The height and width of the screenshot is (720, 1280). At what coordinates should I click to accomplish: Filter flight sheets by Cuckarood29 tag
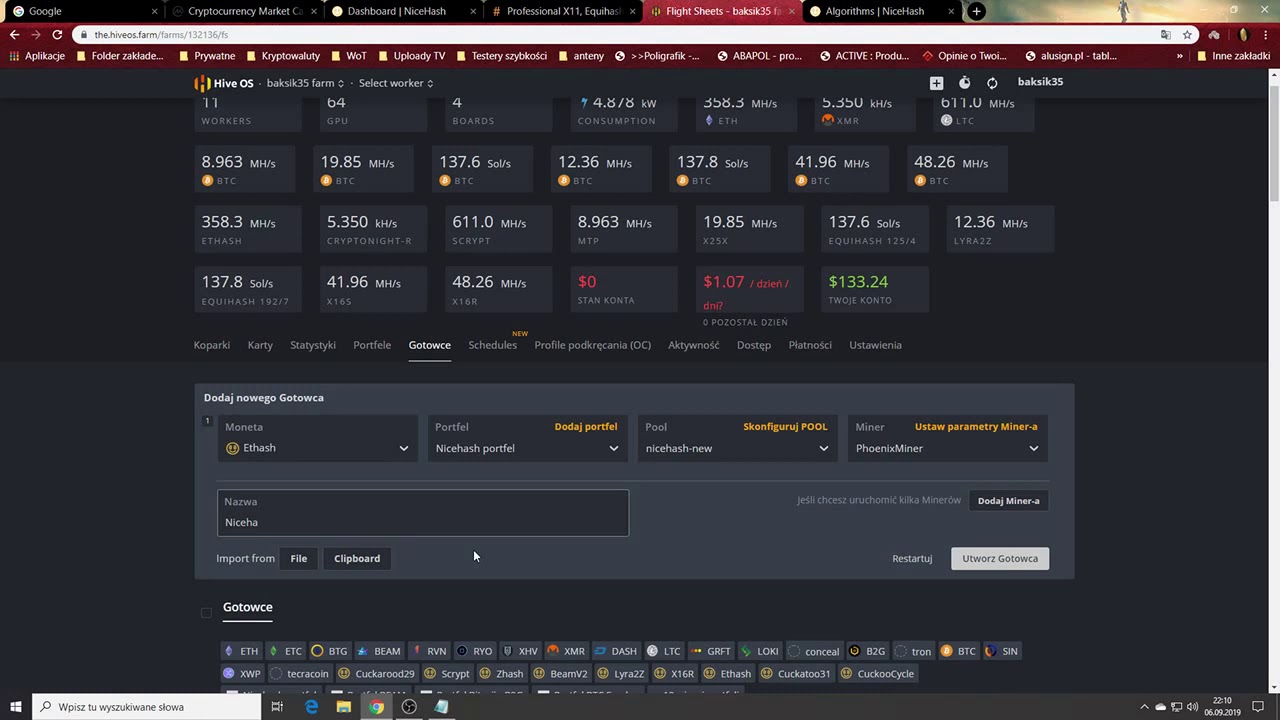[376, 673]
